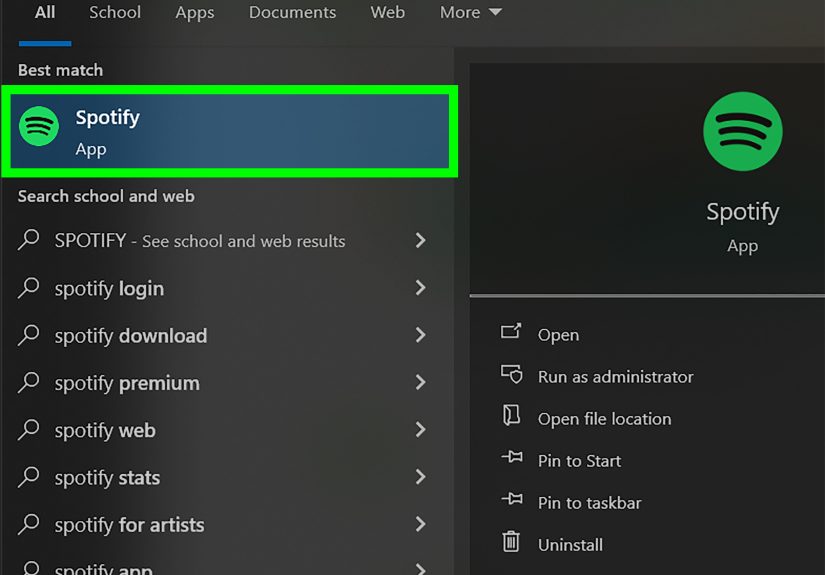
Task: Click search icon beside spotify stats
Action: [x=28, y=477]
